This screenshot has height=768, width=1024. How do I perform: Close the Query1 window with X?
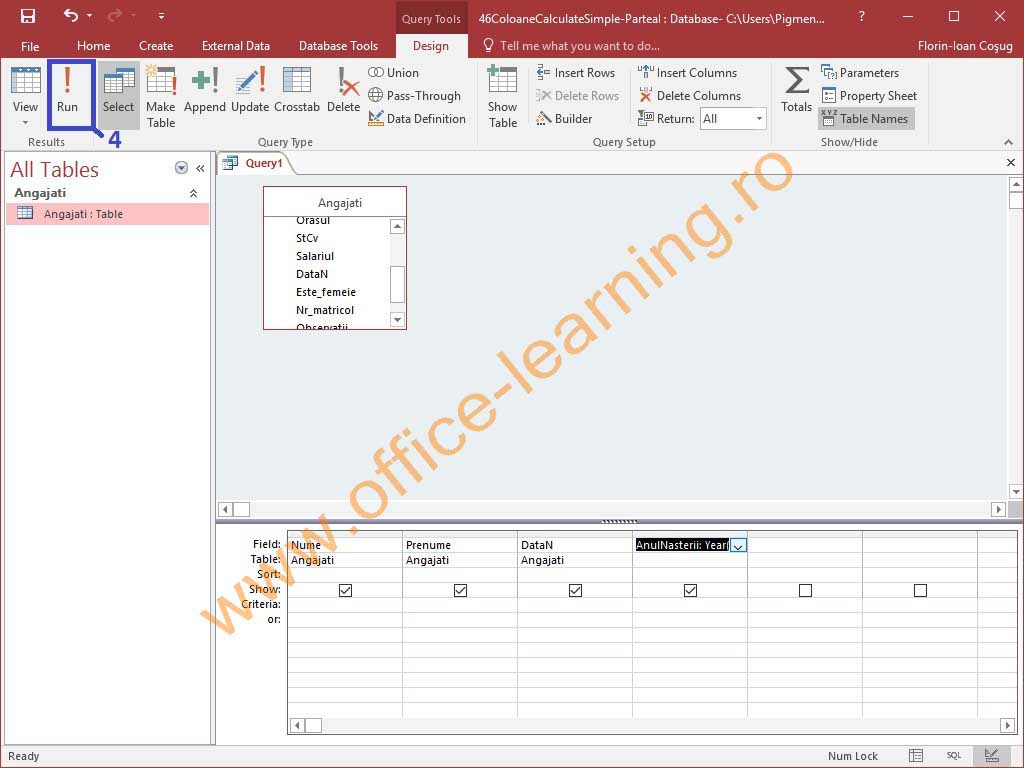(x=1010, y=163)
